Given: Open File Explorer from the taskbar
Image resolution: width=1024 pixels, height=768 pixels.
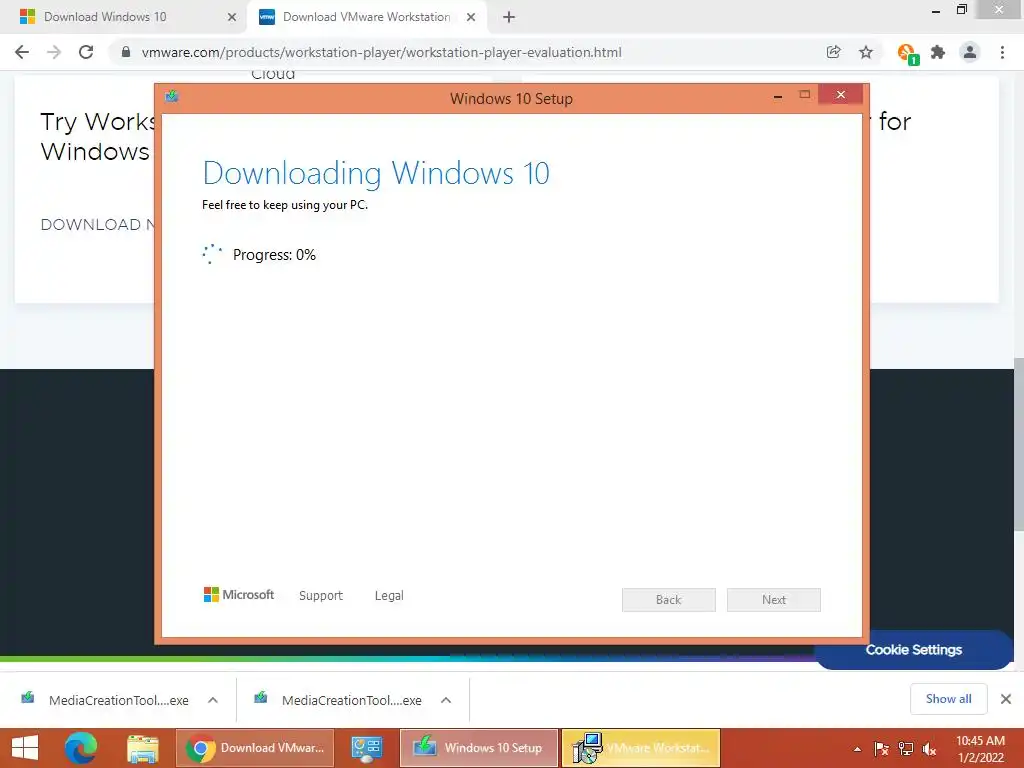Looking at the screenshot, I should coord(142,748).
